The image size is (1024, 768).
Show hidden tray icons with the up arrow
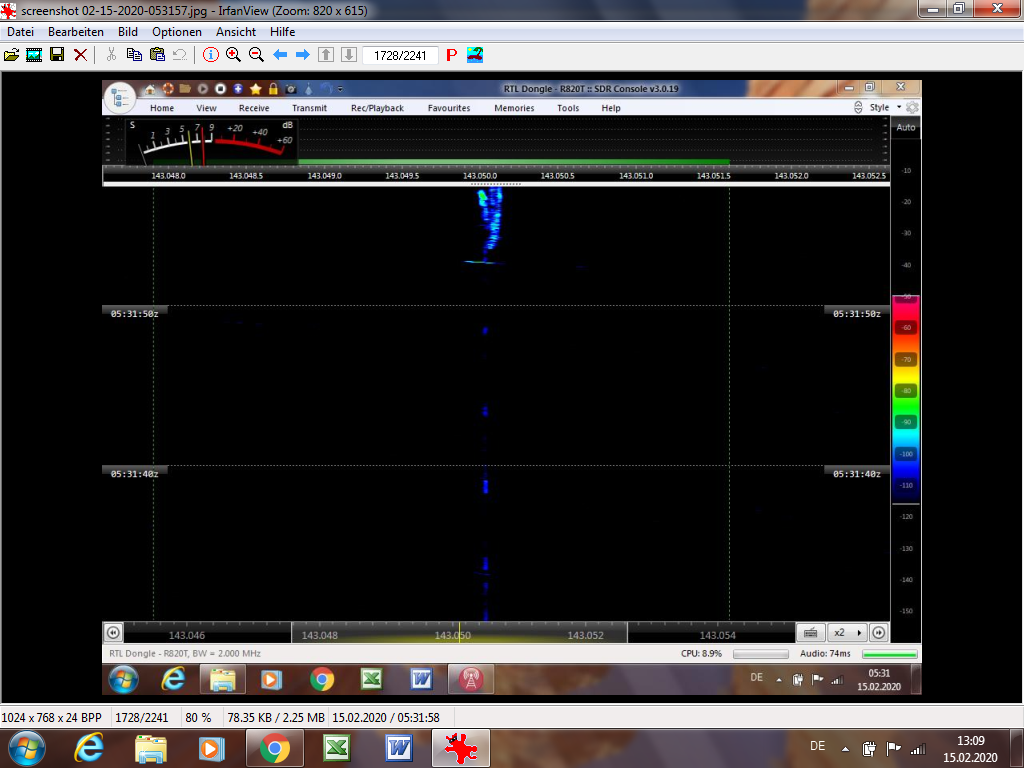(845, 748)
